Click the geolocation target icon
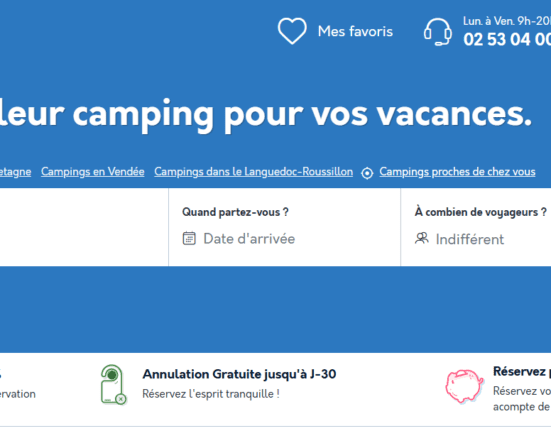The height and width of the screenshot is (431, 551). pos(367,173)
